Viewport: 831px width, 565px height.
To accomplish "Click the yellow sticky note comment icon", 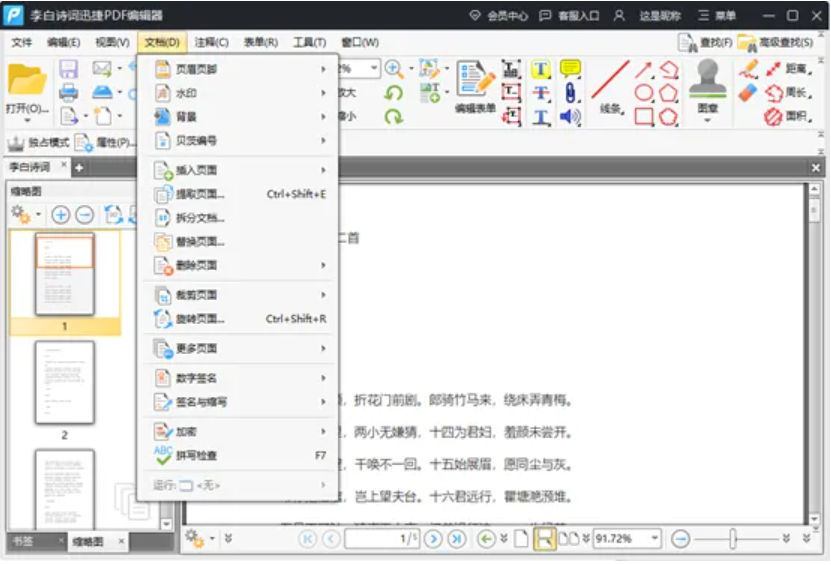I will (570, 69).
